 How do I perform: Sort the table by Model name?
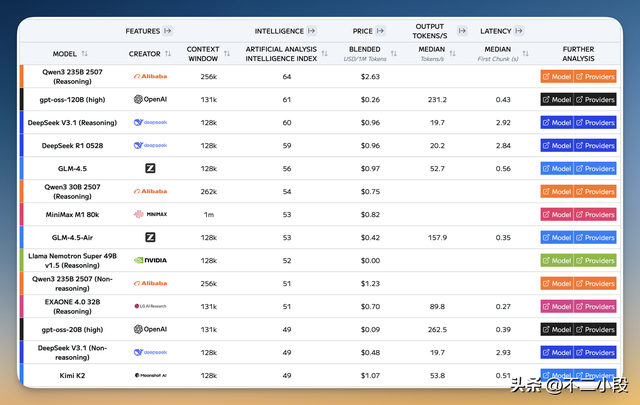pos(84,53)
